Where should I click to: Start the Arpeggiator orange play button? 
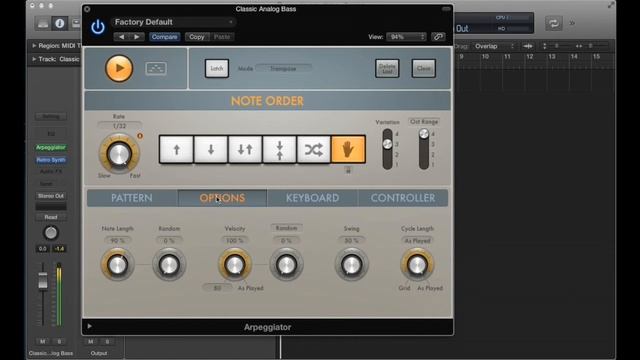119,68
